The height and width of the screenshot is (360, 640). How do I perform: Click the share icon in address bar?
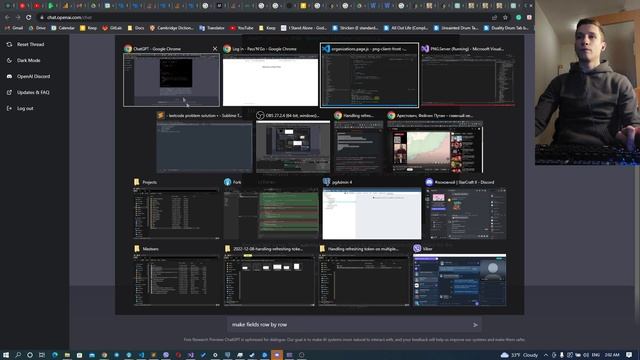tap(495, 18)
